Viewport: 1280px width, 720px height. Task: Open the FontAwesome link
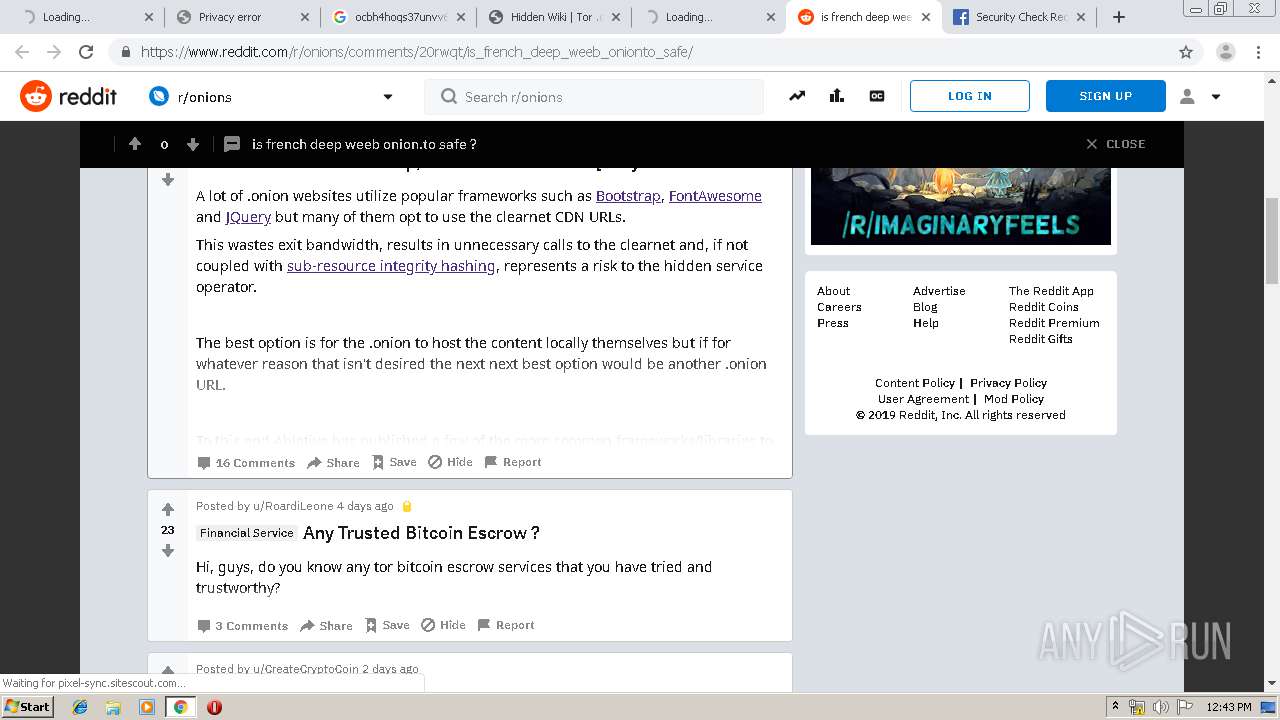point(715,196)
